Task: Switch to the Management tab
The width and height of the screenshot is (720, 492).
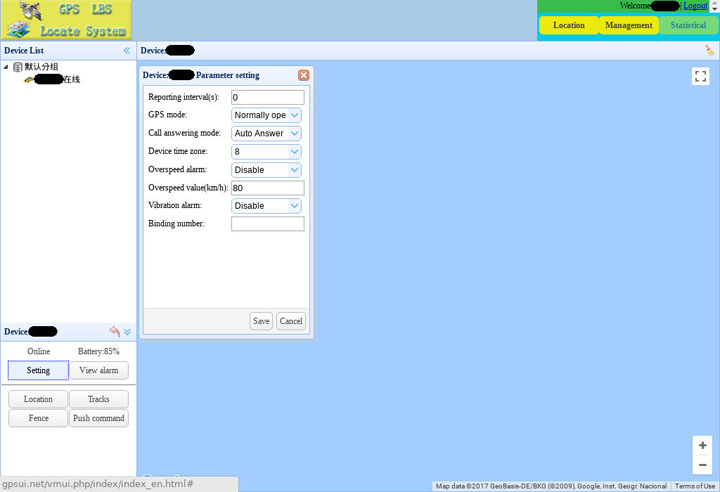Action: coord(628,25)
